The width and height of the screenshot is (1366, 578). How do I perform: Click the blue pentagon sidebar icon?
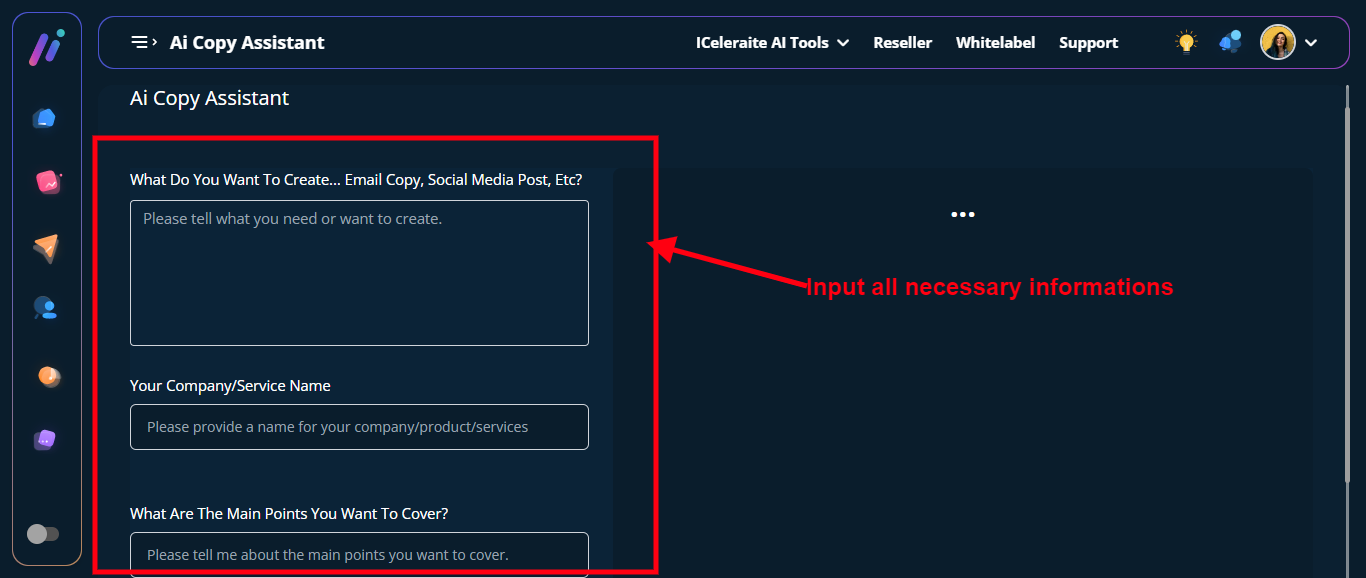[x=44, y=119]
